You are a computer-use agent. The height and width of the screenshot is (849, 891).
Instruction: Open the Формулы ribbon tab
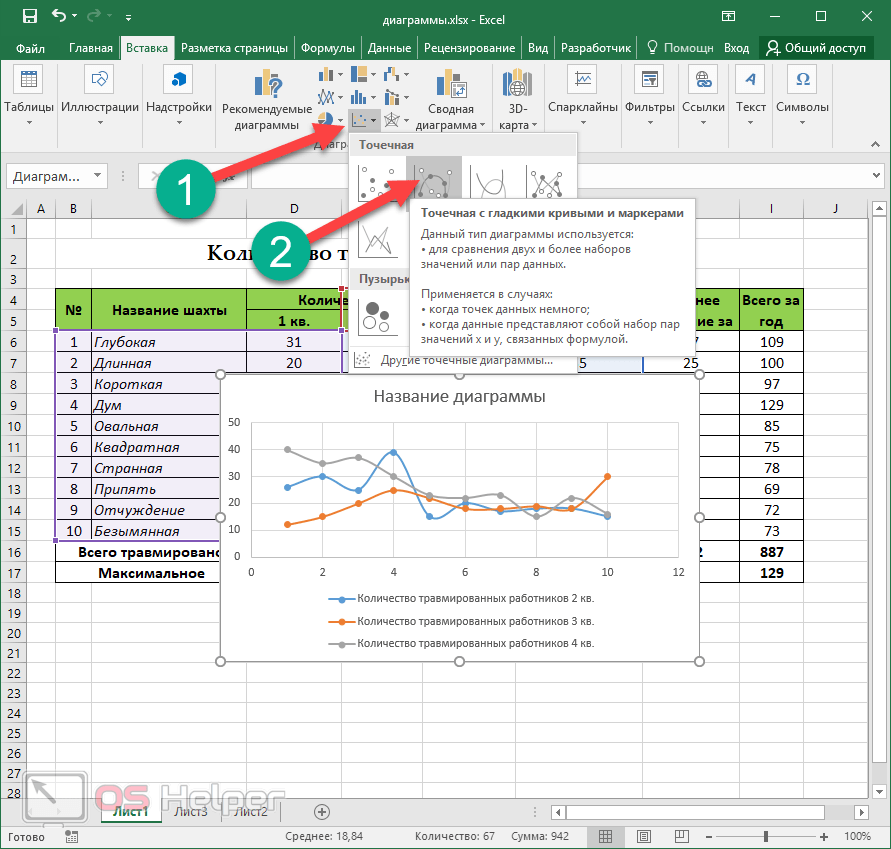327,48
